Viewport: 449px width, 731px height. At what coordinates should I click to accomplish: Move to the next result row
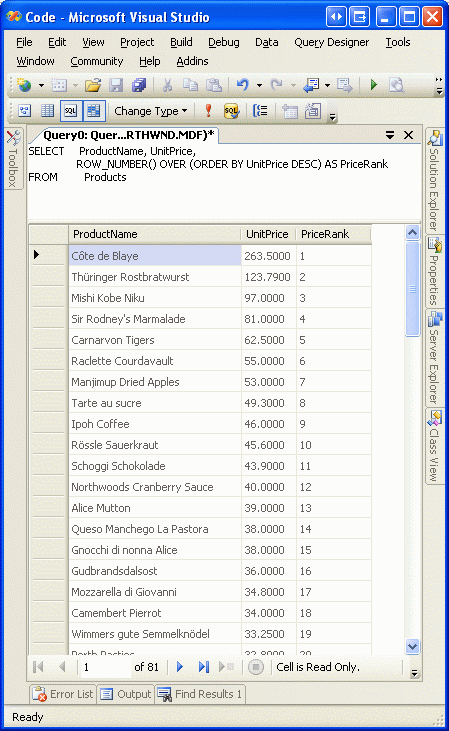point(180,667)
